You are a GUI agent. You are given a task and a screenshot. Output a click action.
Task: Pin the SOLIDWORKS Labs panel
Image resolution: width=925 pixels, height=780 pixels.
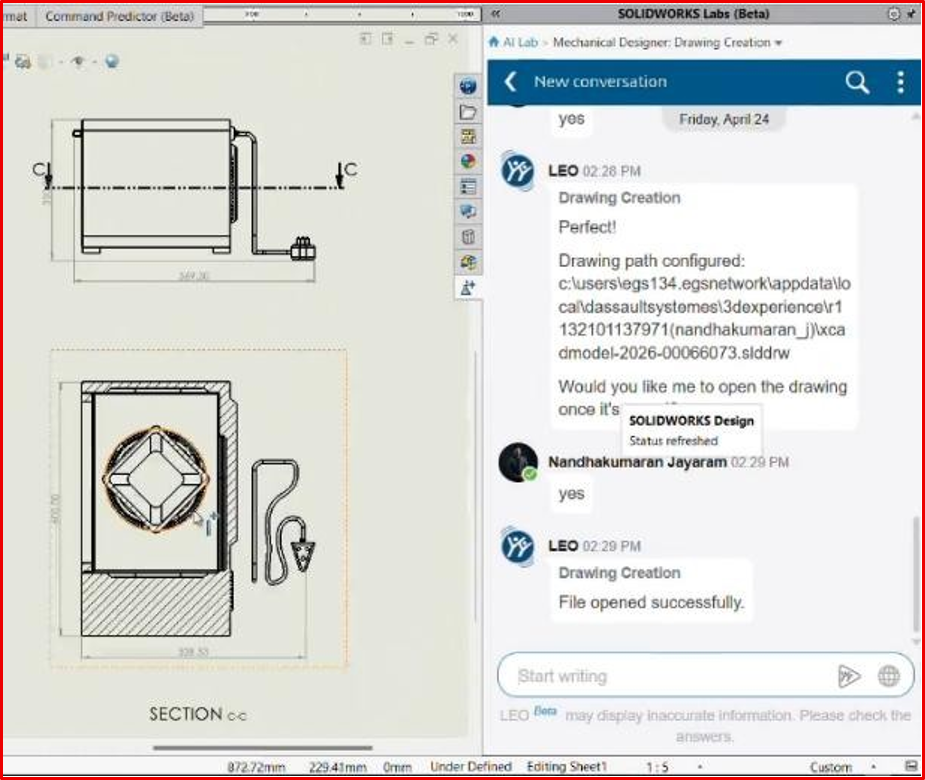click(911, 14)
